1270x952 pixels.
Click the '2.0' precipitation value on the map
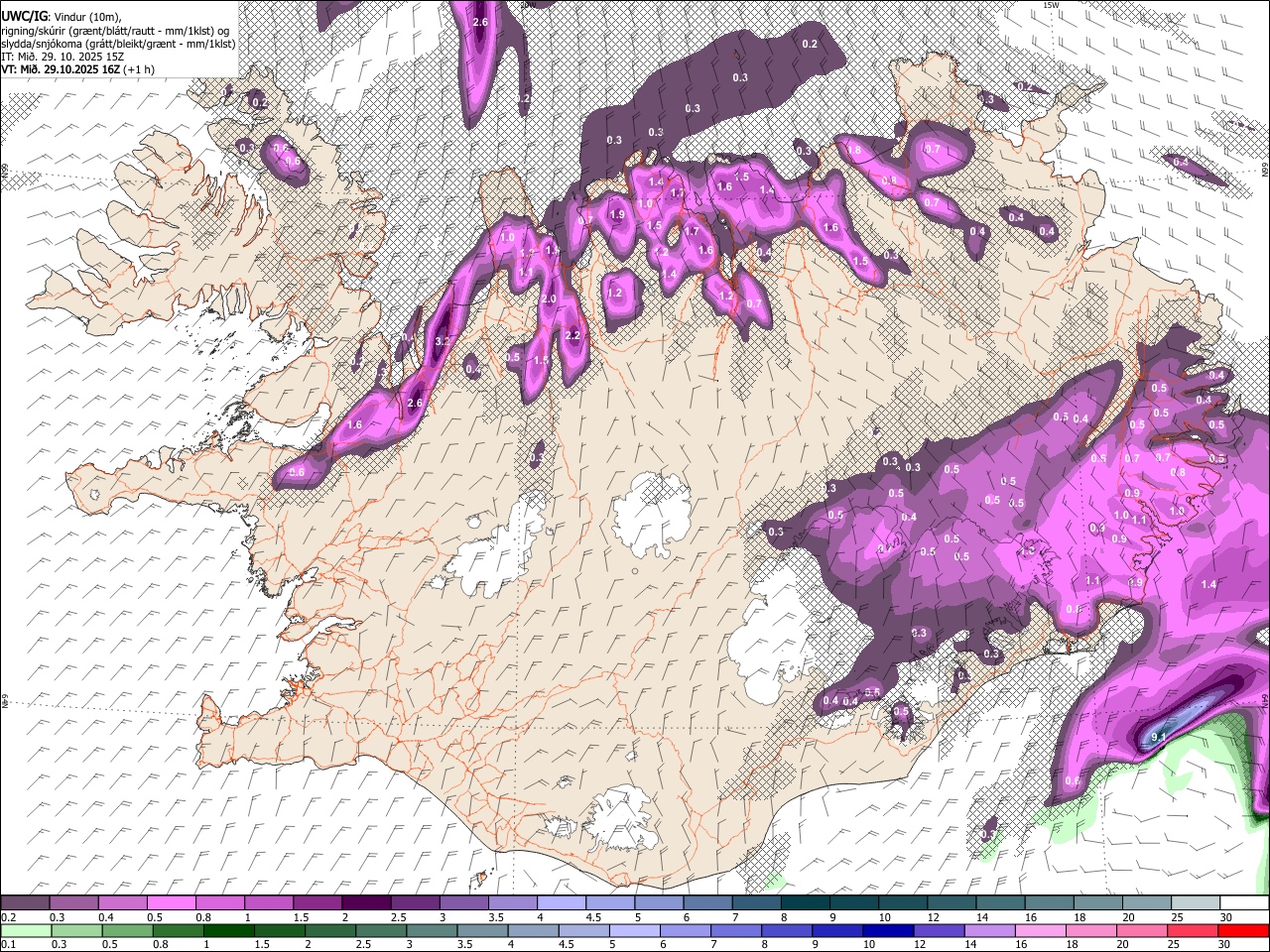548,299
